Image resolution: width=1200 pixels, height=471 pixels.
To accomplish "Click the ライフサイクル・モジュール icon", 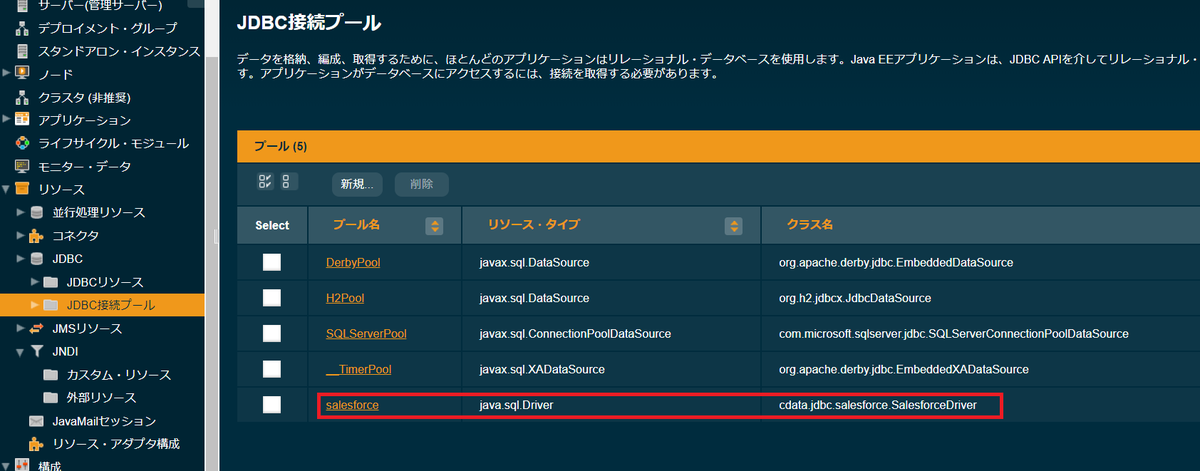I will click(22, 143).
